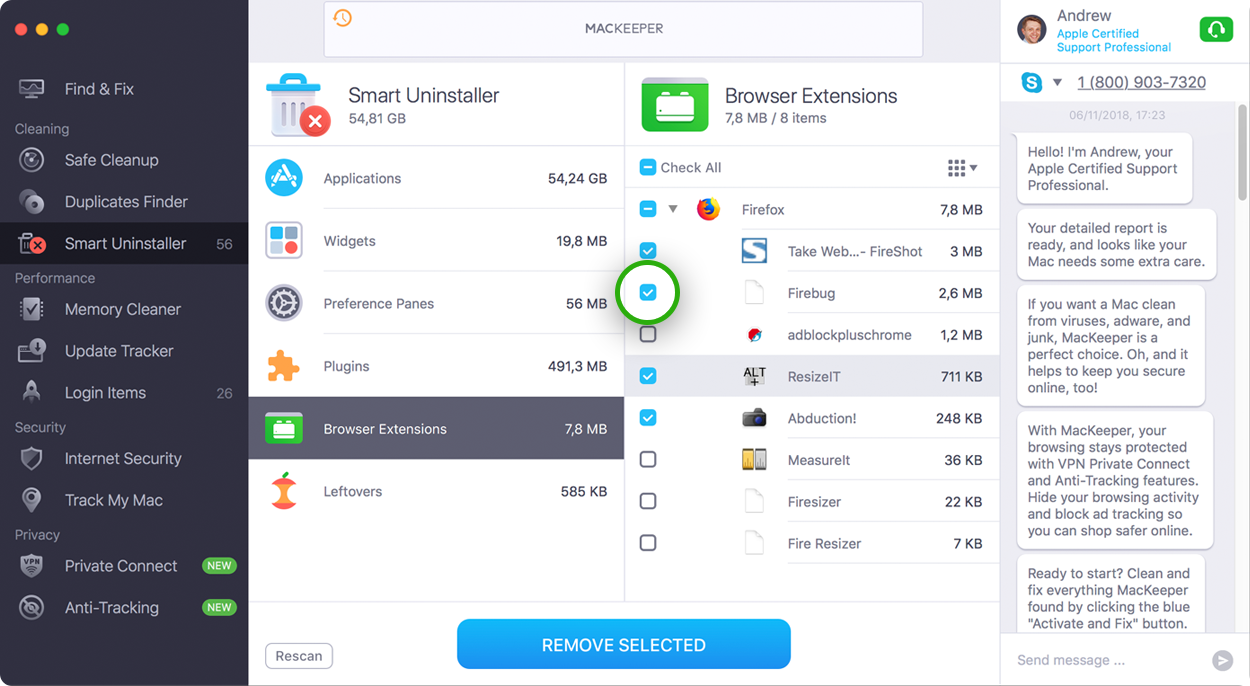Click the Leftovers apple core icon
Image resolution: width=1250 pixels, height=686 pixels.
point(284,491)
